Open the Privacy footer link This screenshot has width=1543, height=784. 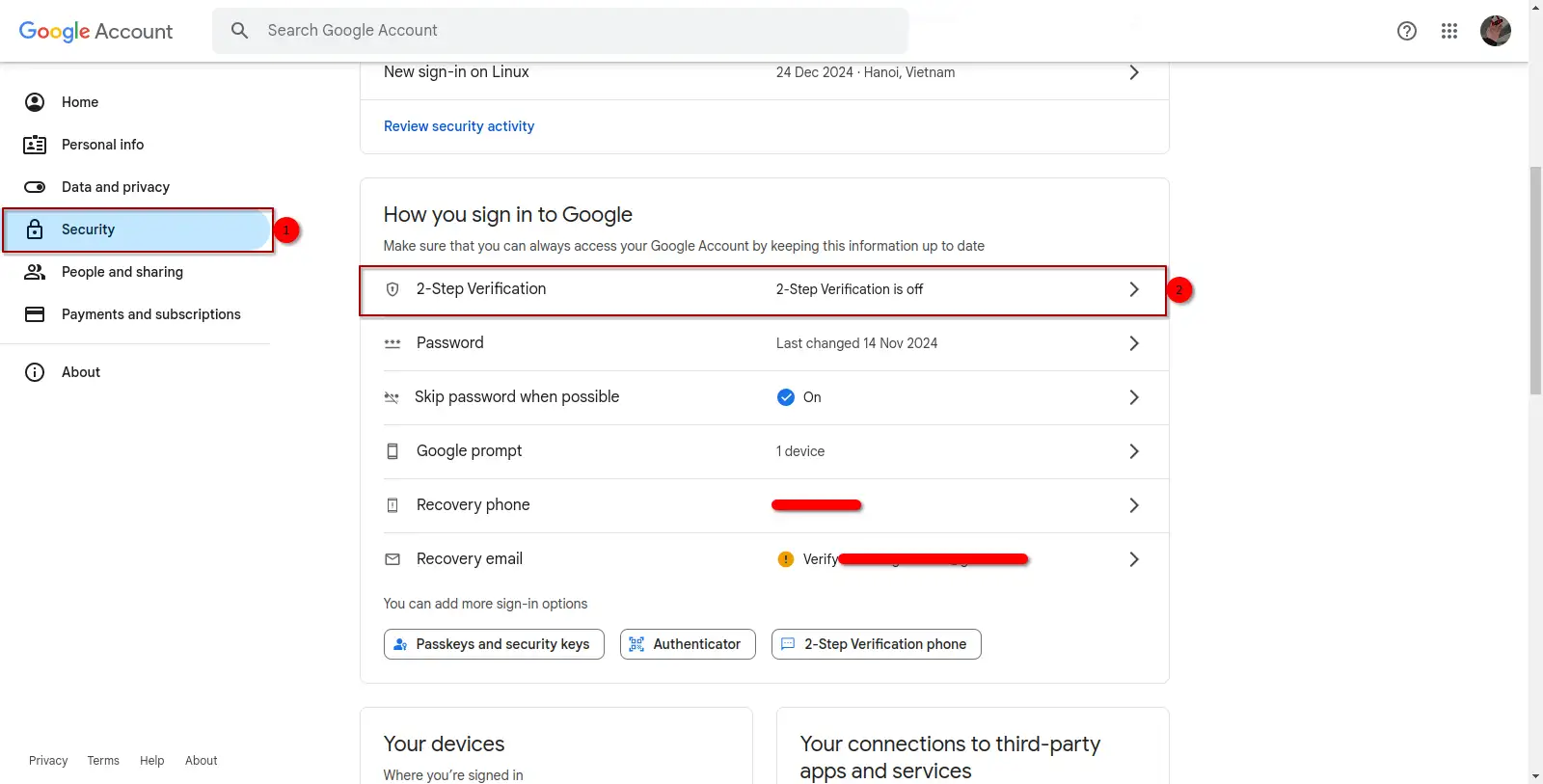coord(48,761)
